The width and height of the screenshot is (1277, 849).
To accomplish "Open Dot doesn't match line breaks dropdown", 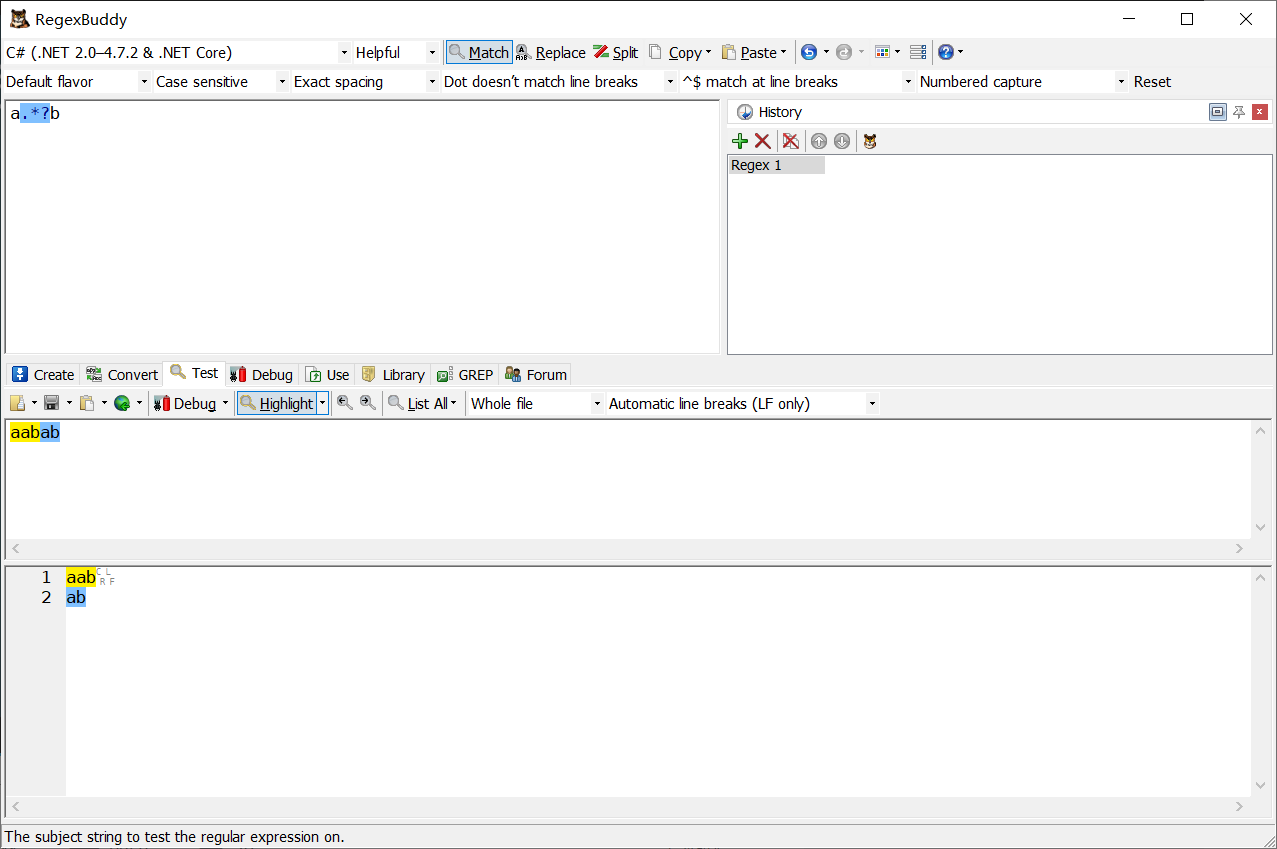I will point(670,82).
